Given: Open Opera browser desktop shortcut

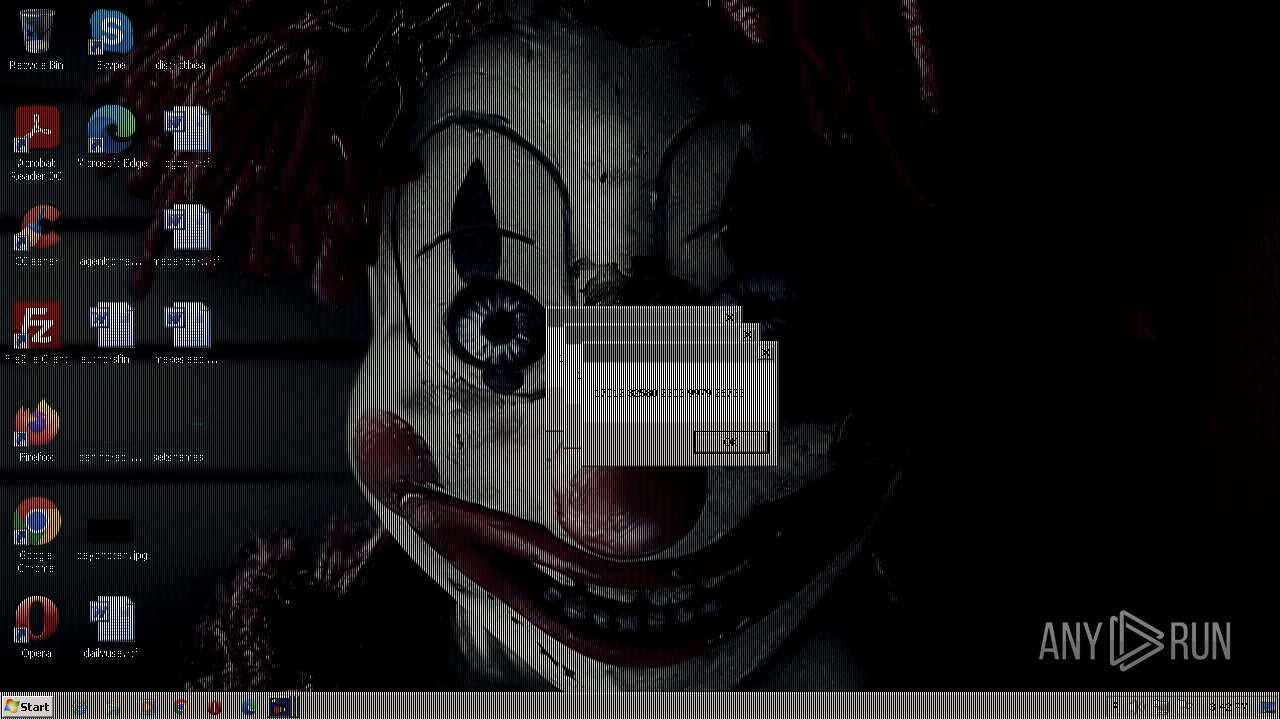Looking at the screenshot, I should (x=36, y=628).
